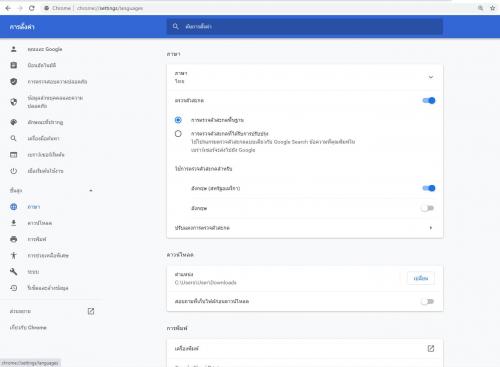Open the Autofill settings section
The height and width of the screenshot is (367, 500).
tap(42, 65)
